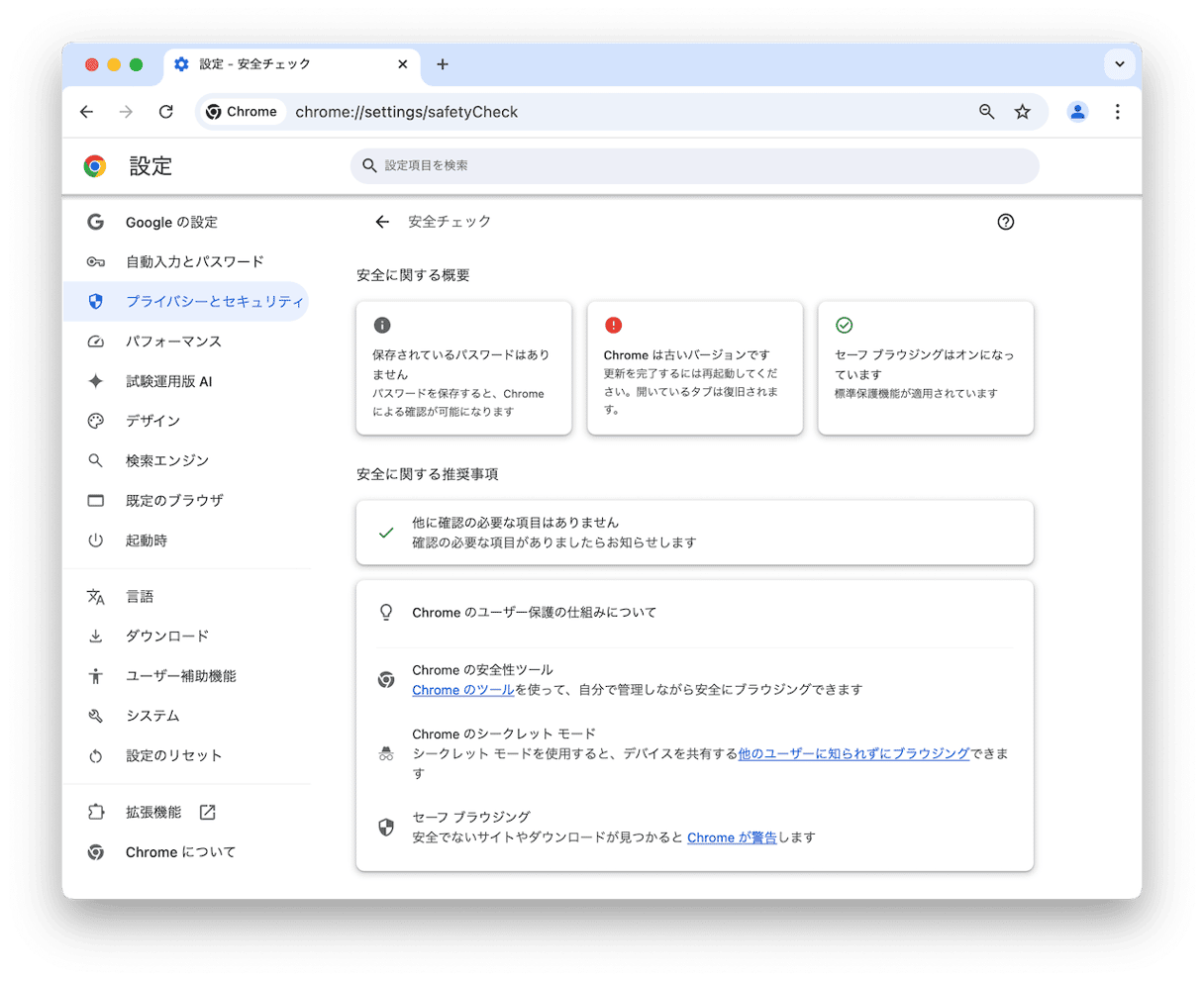Open the 保存されているパスワードはありません card
This screenshot has height=981, width=1204.
click(x=463, y=368)
